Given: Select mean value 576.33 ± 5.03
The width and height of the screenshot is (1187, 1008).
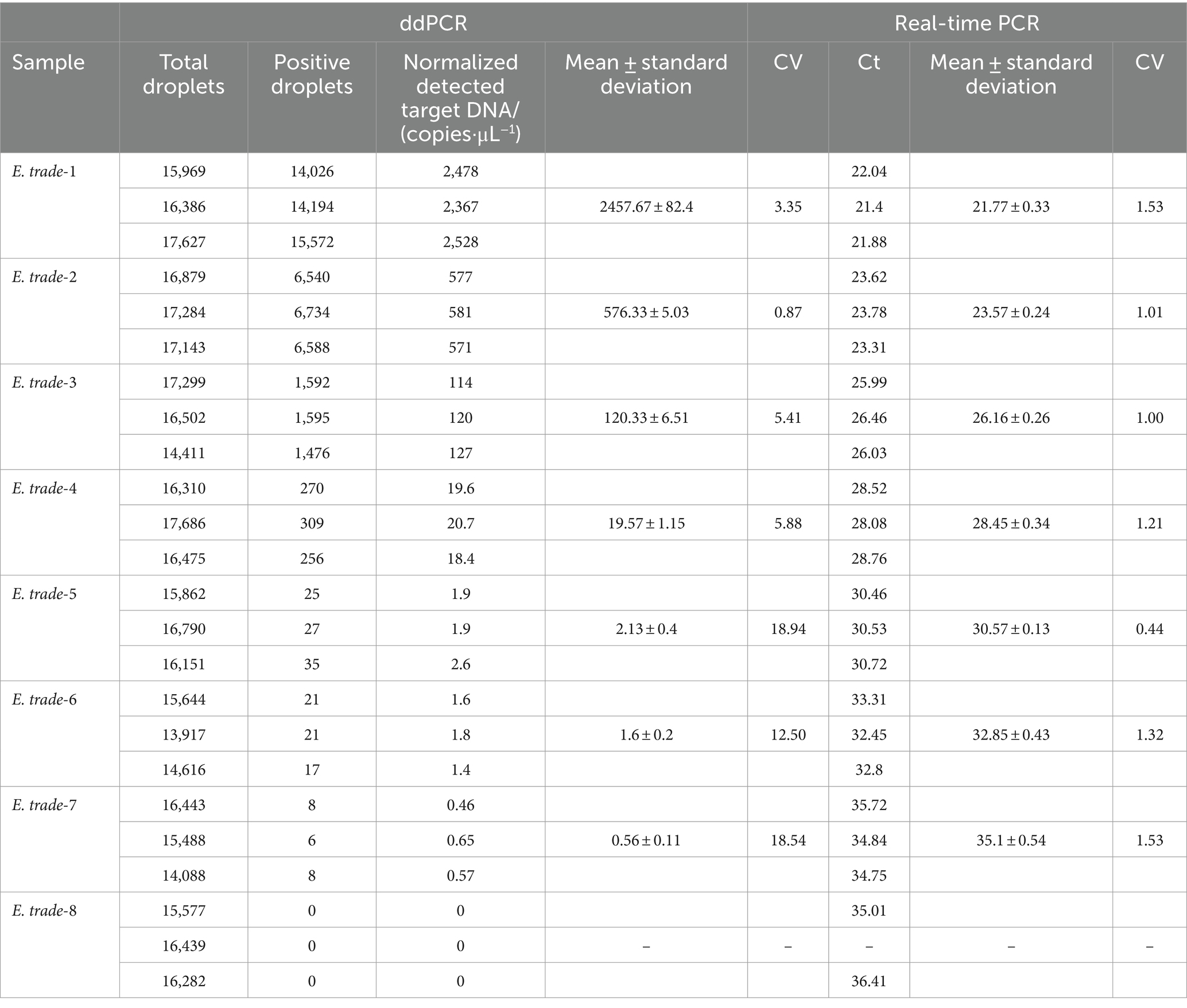Looking at the screenshot, I should pyautogui.click(x=646, y=312).
